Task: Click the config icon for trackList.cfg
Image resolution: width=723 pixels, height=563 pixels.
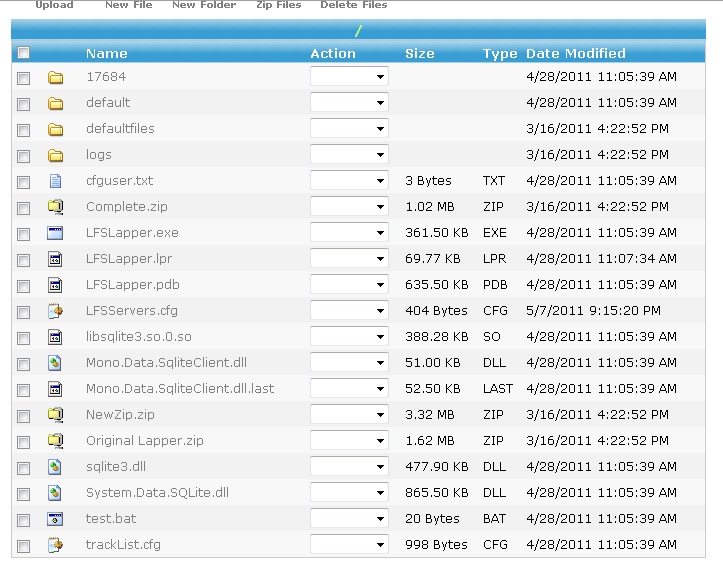Action: 55,545
